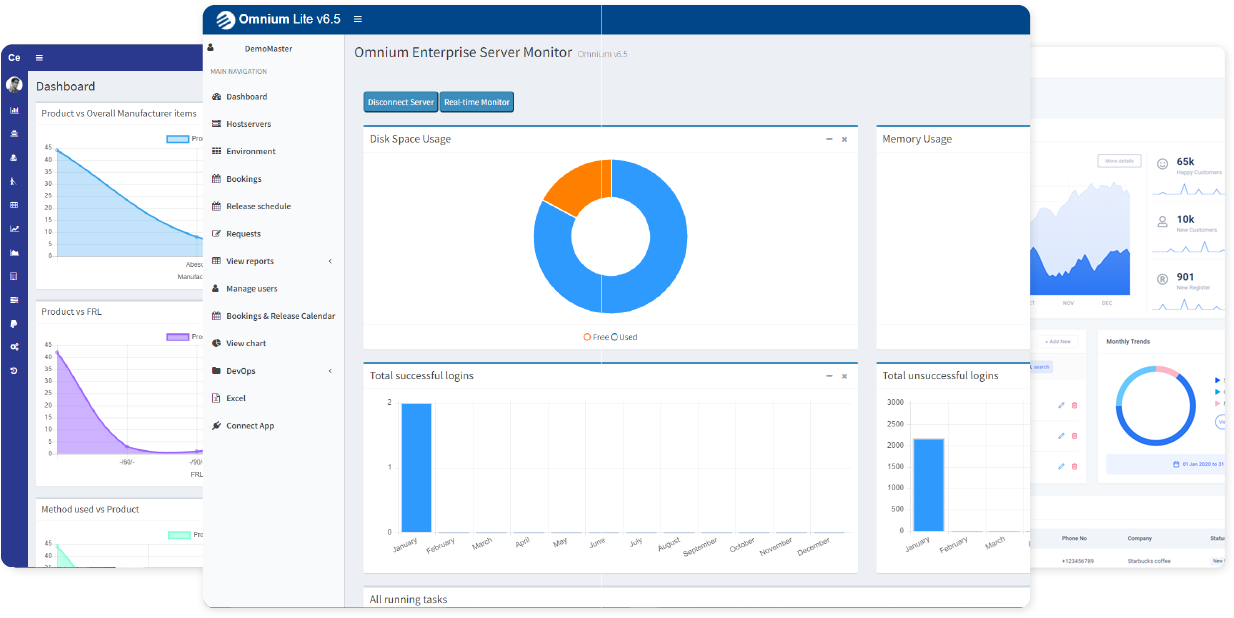Click the bar chart icon in left sidebar
1234x618 pixels.
(x=14, y=110)
